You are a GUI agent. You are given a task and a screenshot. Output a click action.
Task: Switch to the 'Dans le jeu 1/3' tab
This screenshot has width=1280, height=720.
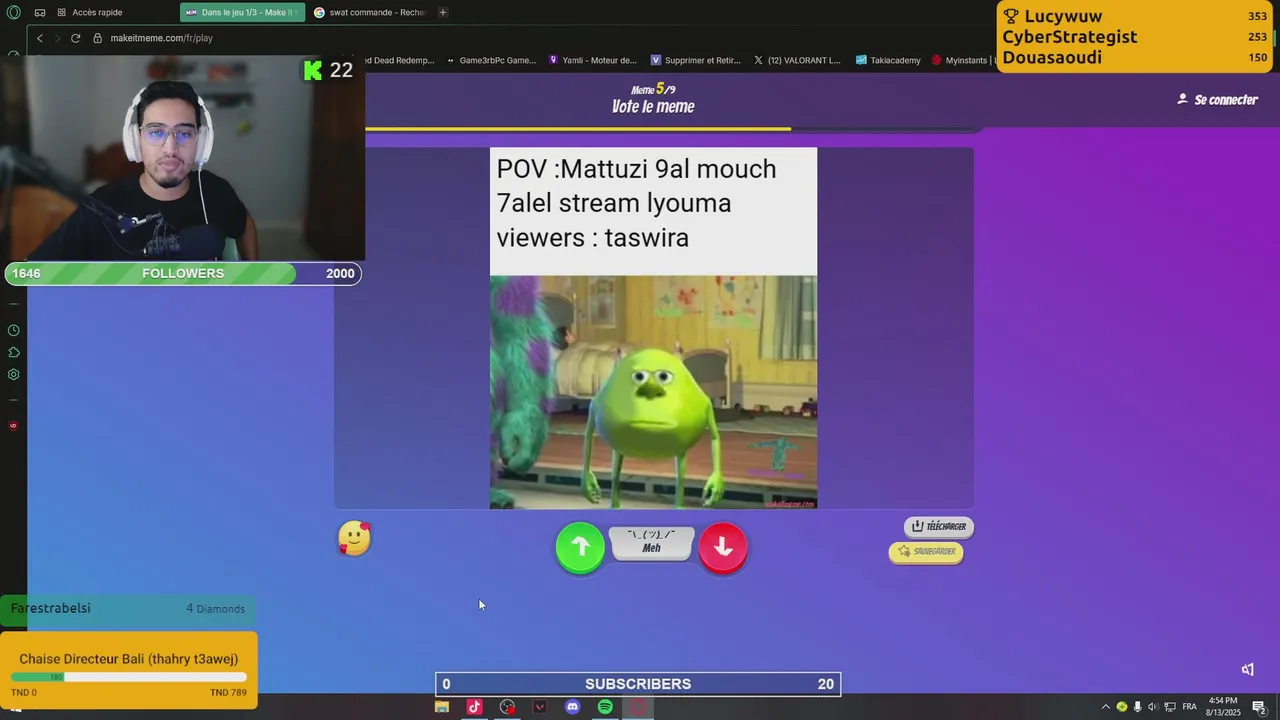[x=243, y=12]
